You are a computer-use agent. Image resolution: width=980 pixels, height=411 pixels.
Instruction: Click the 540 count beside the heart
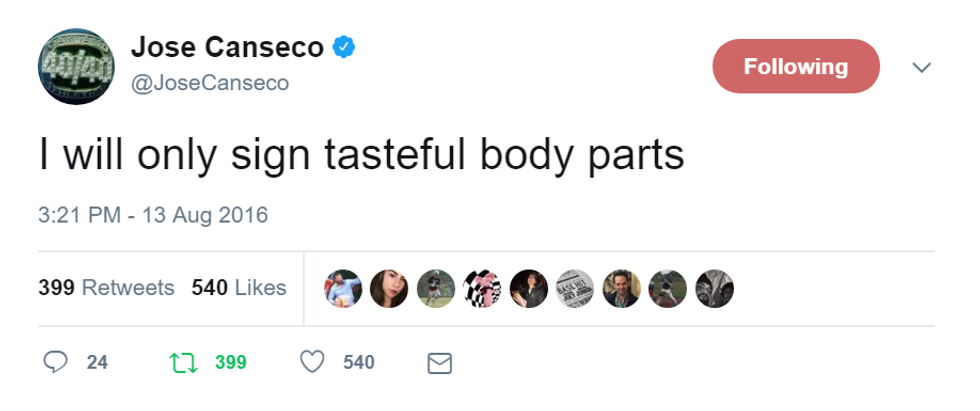tap(358, 362)
